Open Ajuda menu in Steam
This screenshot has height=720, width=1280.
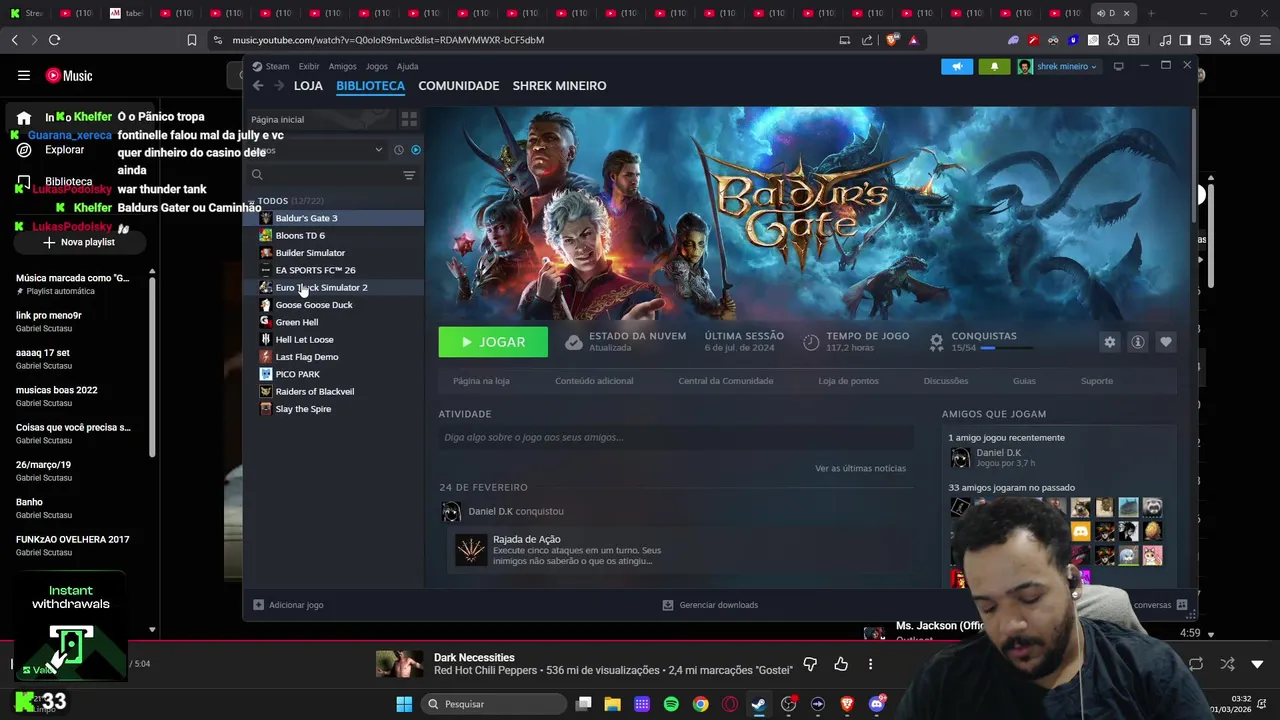tap(407, 66)
